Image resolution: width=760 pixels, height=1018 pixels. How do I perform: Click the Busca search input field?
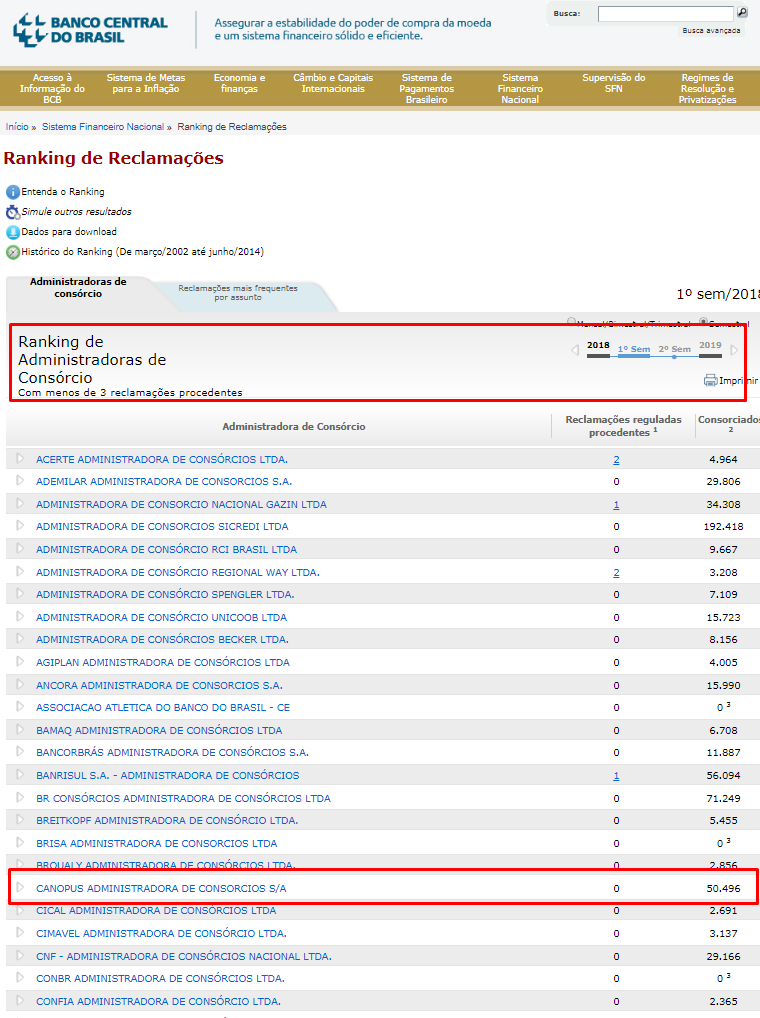pyautogui.click(x=665, y=14)
